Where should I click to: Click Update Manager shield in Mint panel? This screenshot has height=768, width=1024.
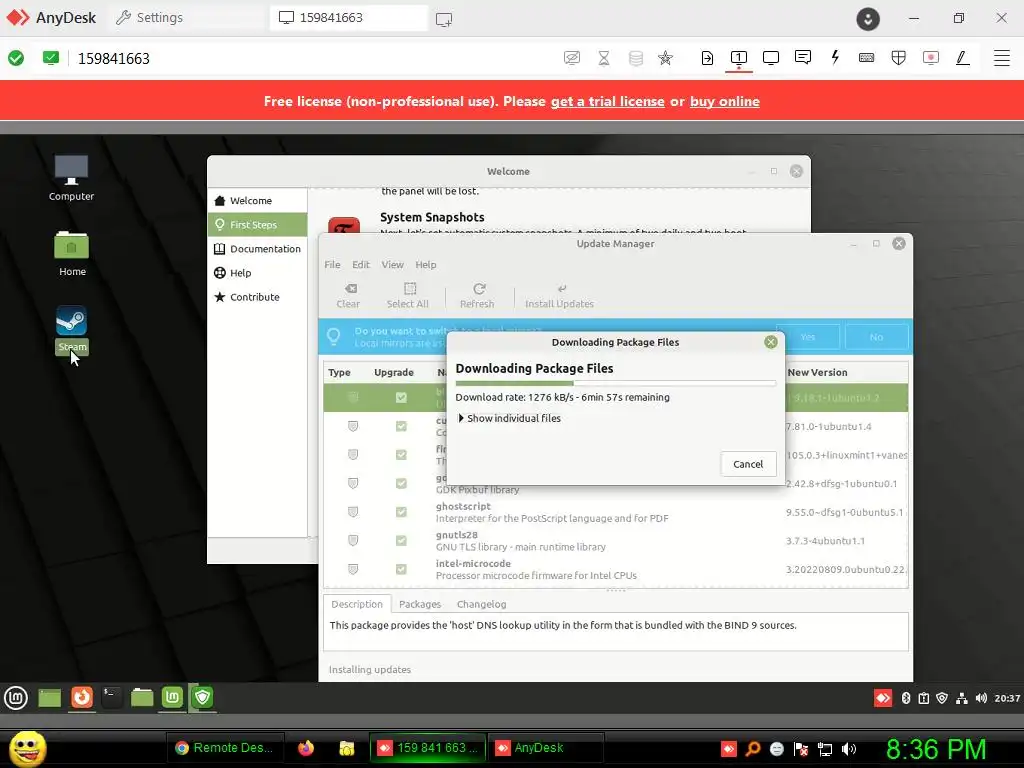coord(202,697)
